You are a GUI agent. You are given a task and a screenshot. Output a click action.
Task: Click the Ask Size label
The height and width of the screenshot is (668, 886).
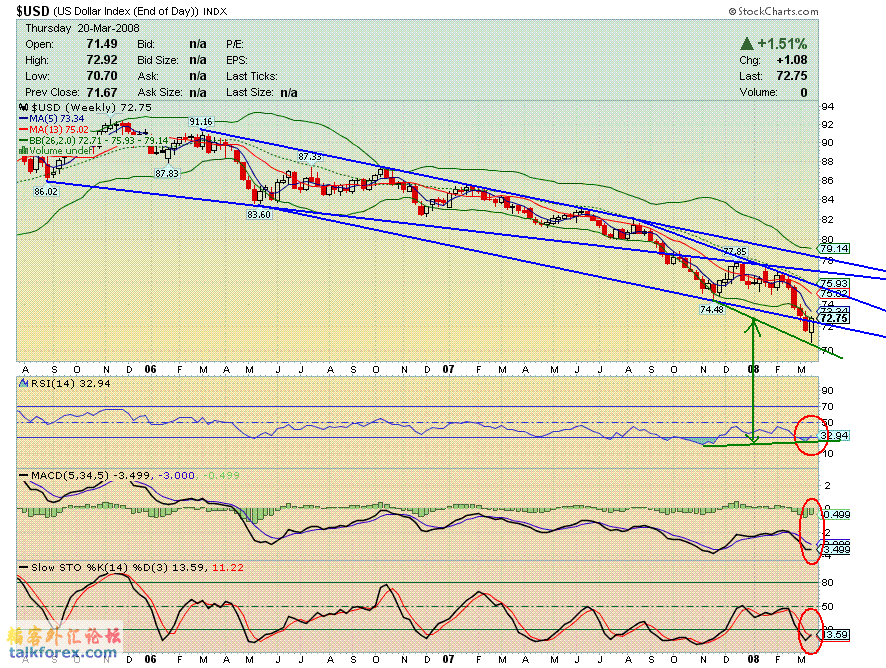[x=159, y=92]
